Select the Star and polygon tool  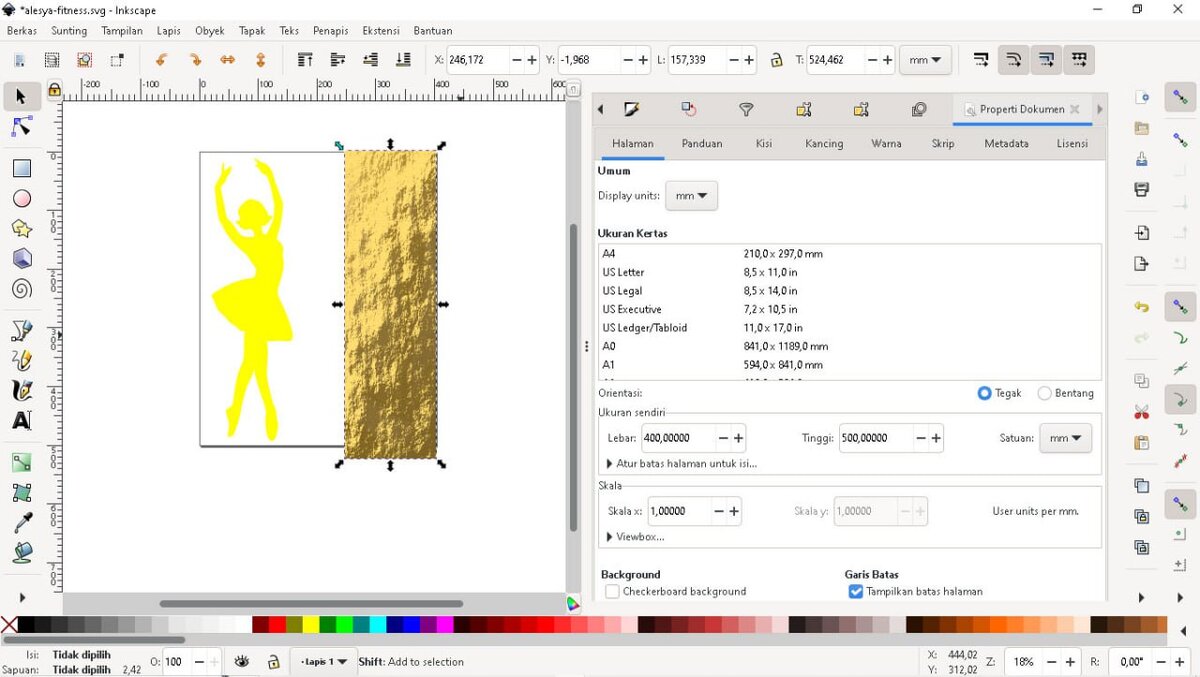click(x=21, y=228)
